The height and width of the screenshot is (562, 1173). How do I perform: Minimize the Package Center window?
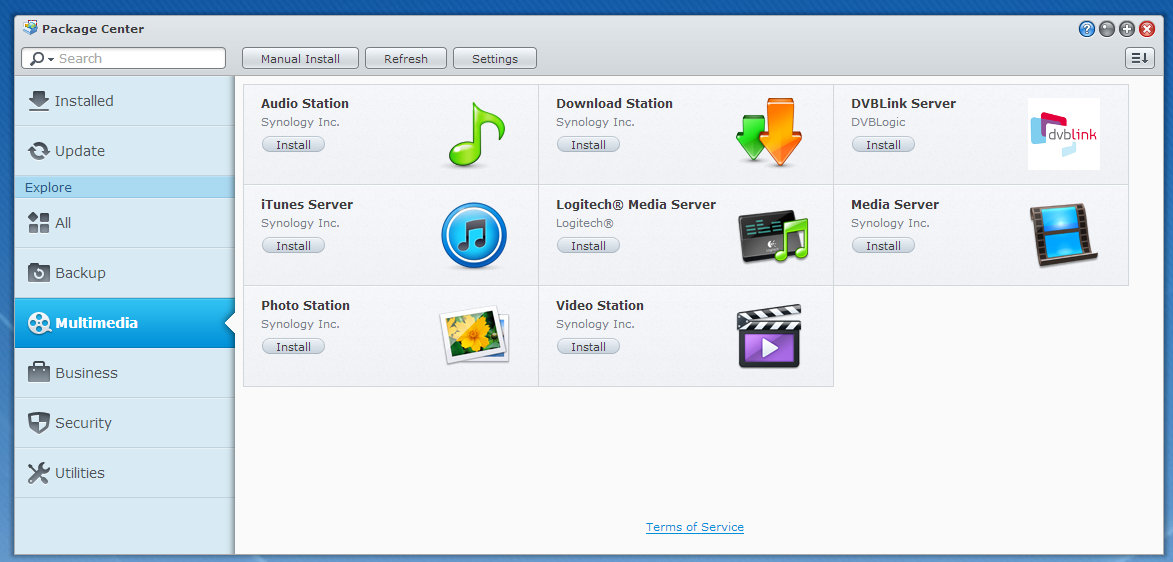1106,29
